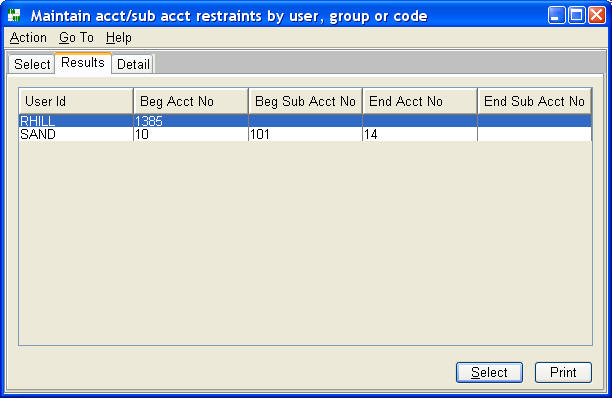Sort by End Sub Acct No column header
Image resolution: width=612 pixels, height=398 pixels.
535,101
